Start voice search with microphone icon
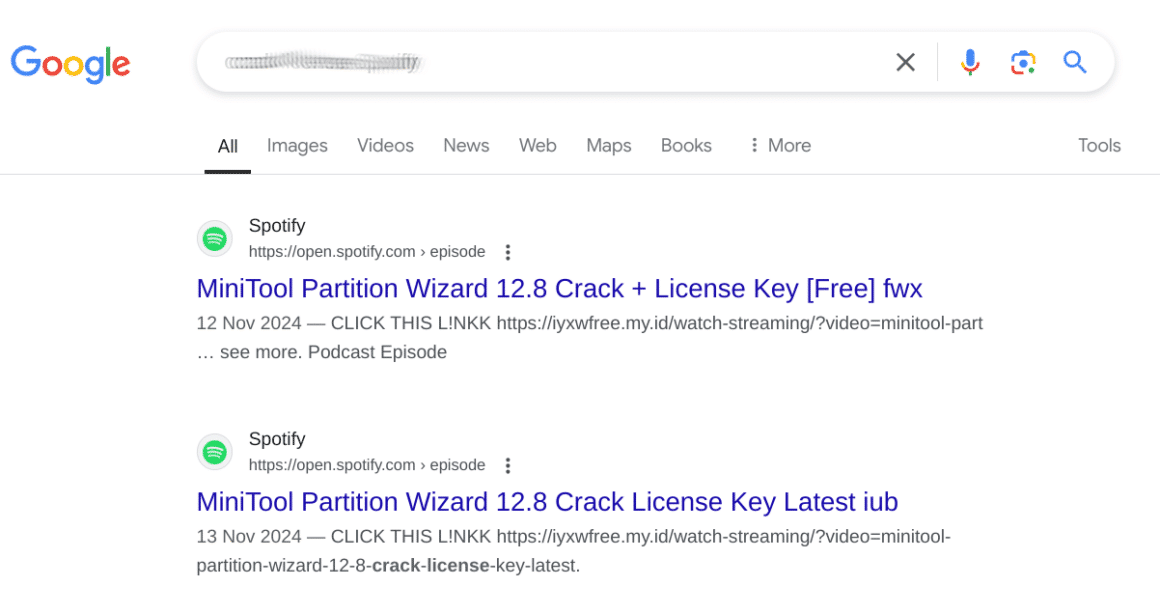The width and height of the screenshot is (1160, 614). (970, 62)
